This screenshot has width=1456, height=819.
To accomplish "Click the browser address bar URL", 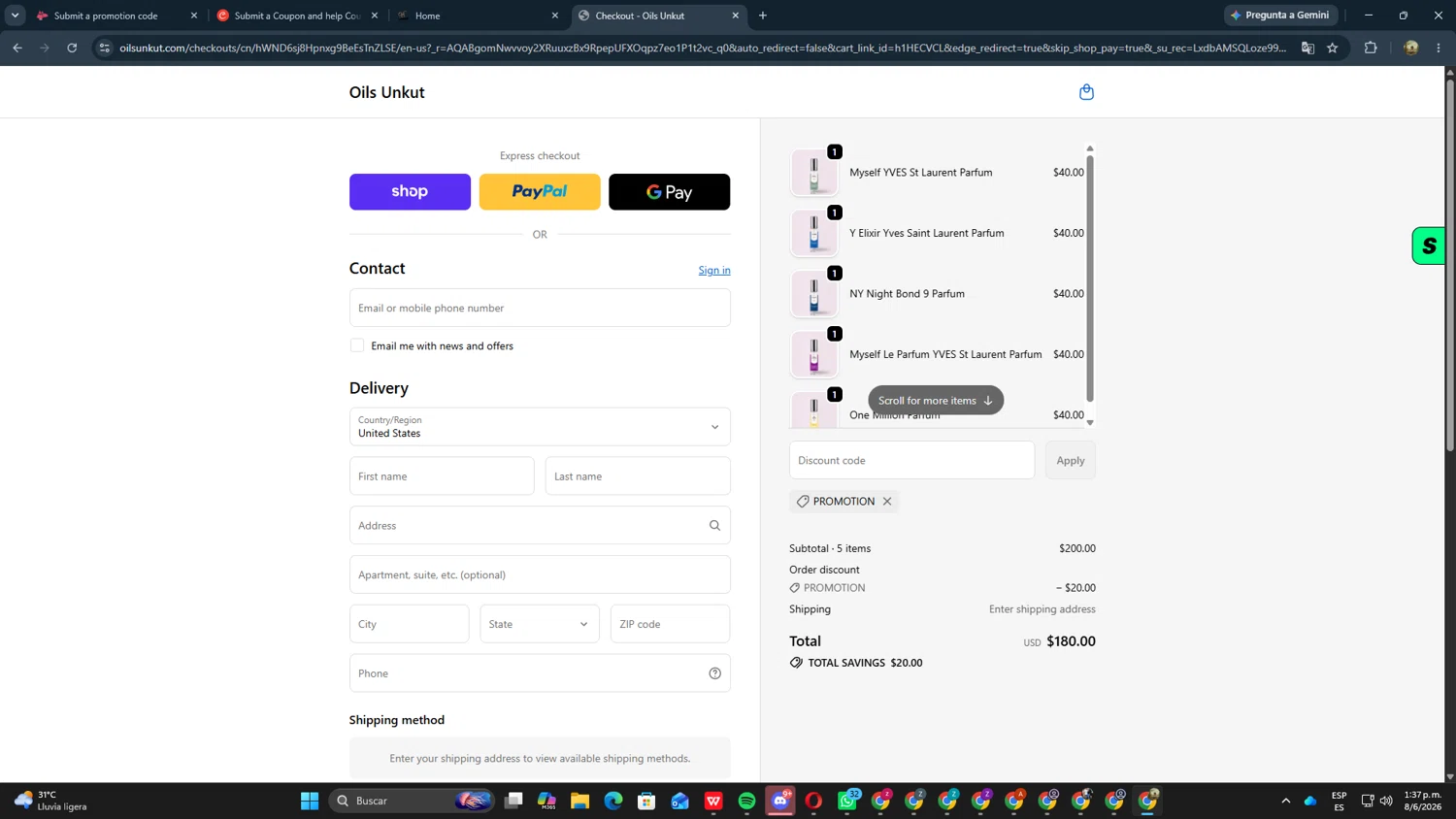I will pos(703,48).
